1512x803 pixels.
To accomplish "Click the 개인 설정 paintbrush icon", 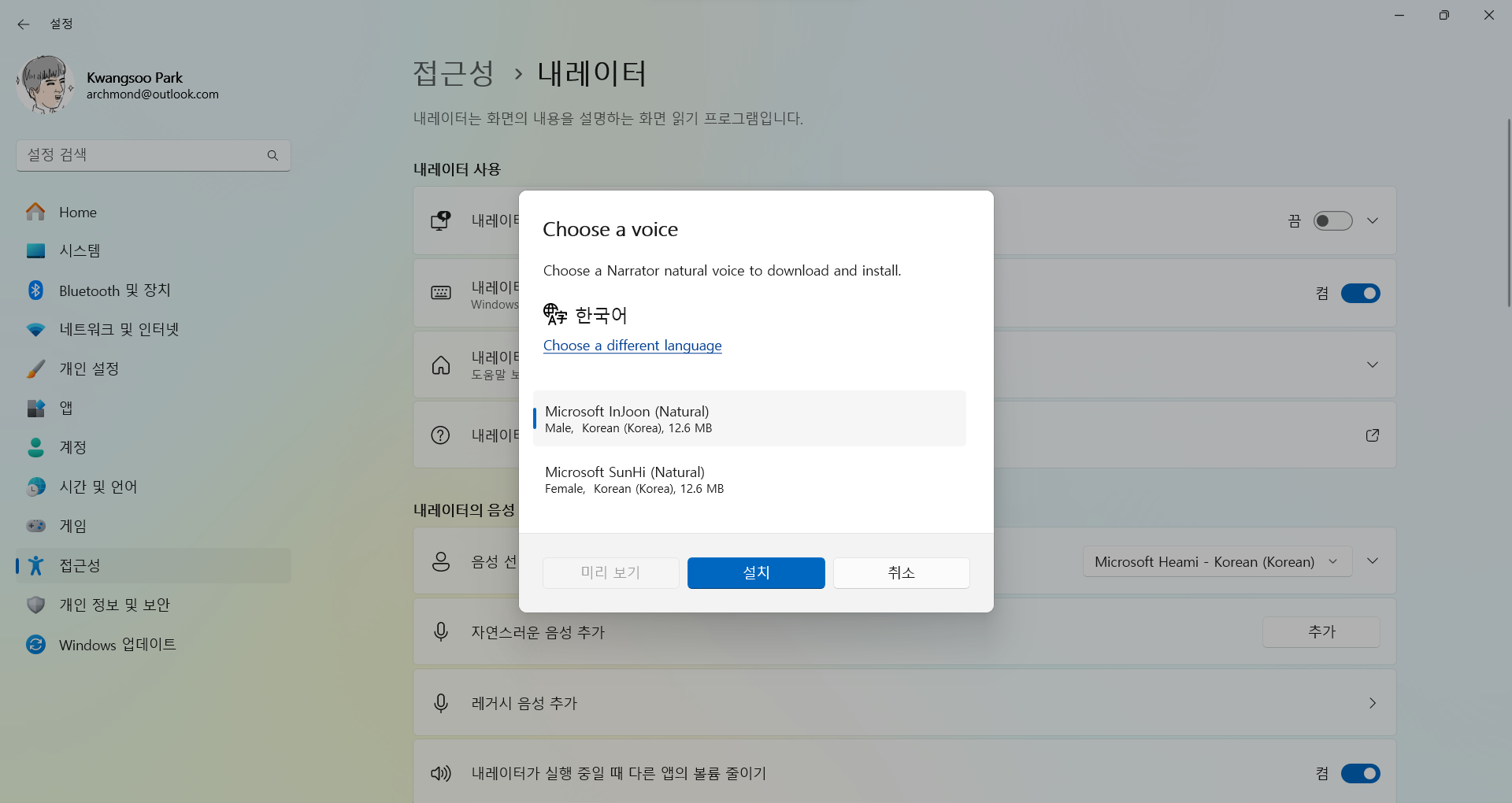I will pyautogui.click(x=35, y=368).
